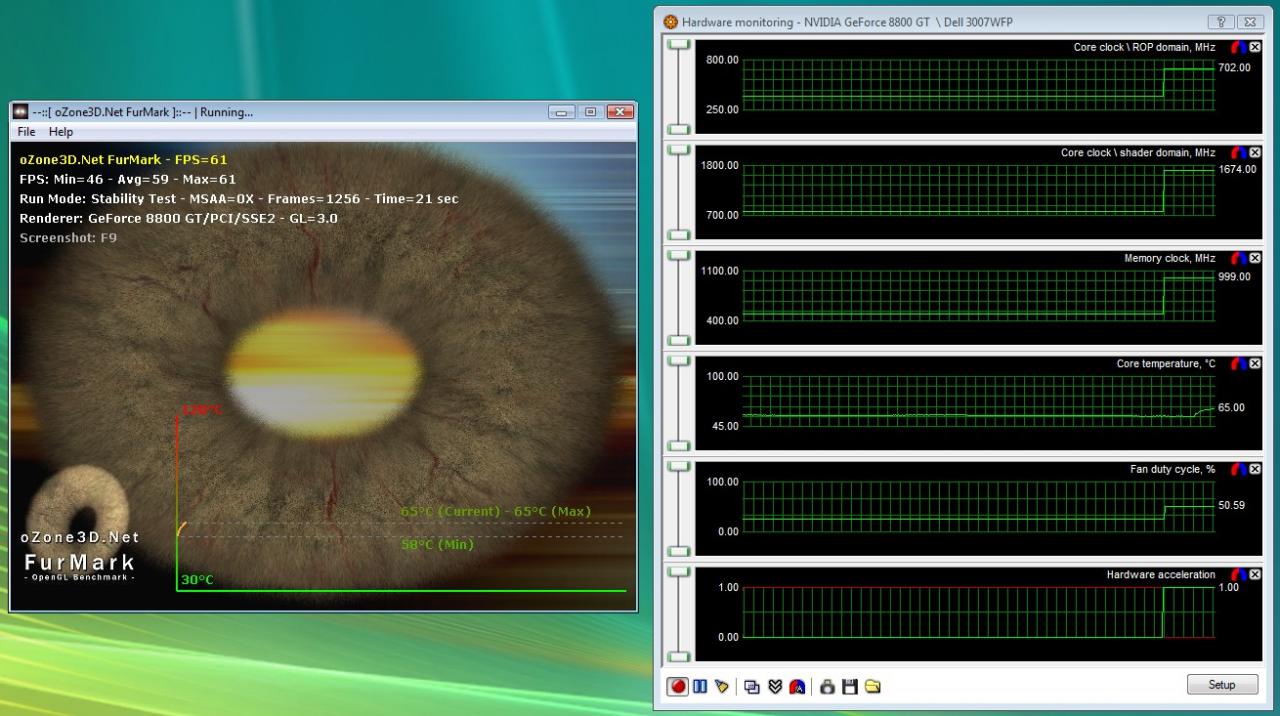Screen dimensions: 1280x716
Task: Click the magnet 'A' icon in the bottom toolbar
Action: pyautogui.click(x=797, y=686)
